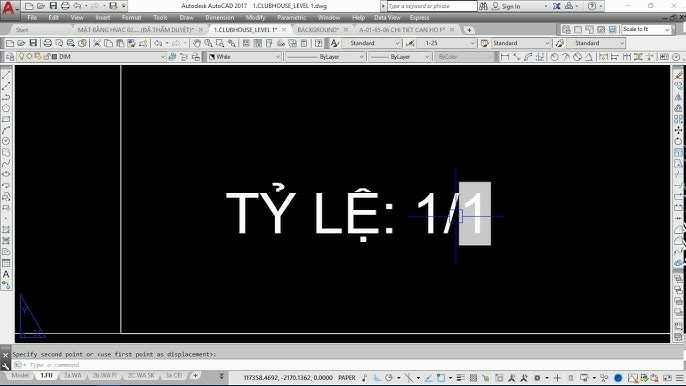Select the Rectangle draw tool

[6, 119]
